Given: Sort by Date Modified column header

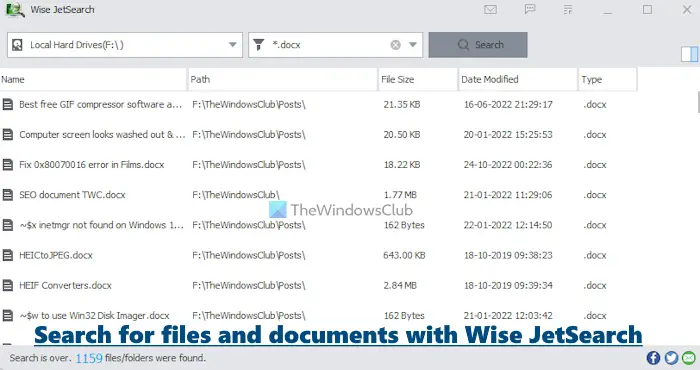Looking at the screenshot, I should tap(518, 79).
